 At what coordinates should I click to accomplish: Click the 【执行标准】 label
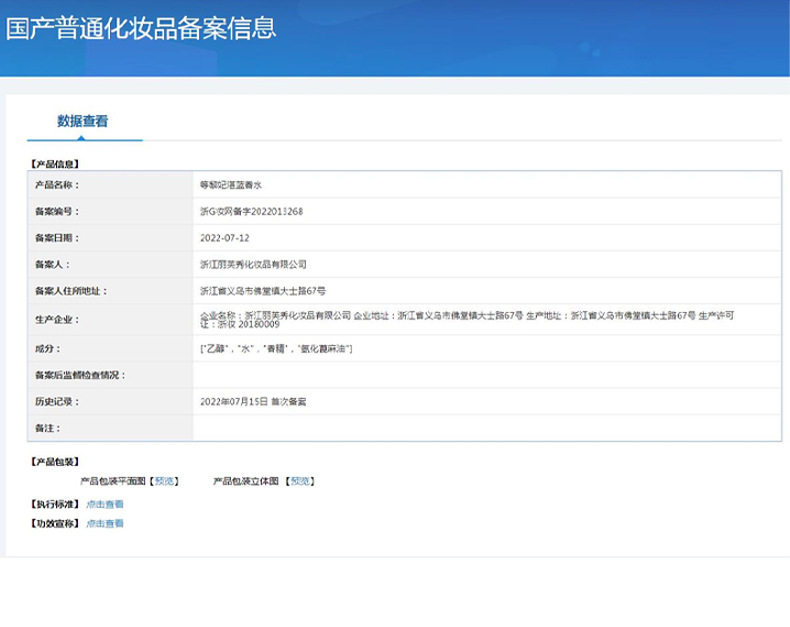54,504
